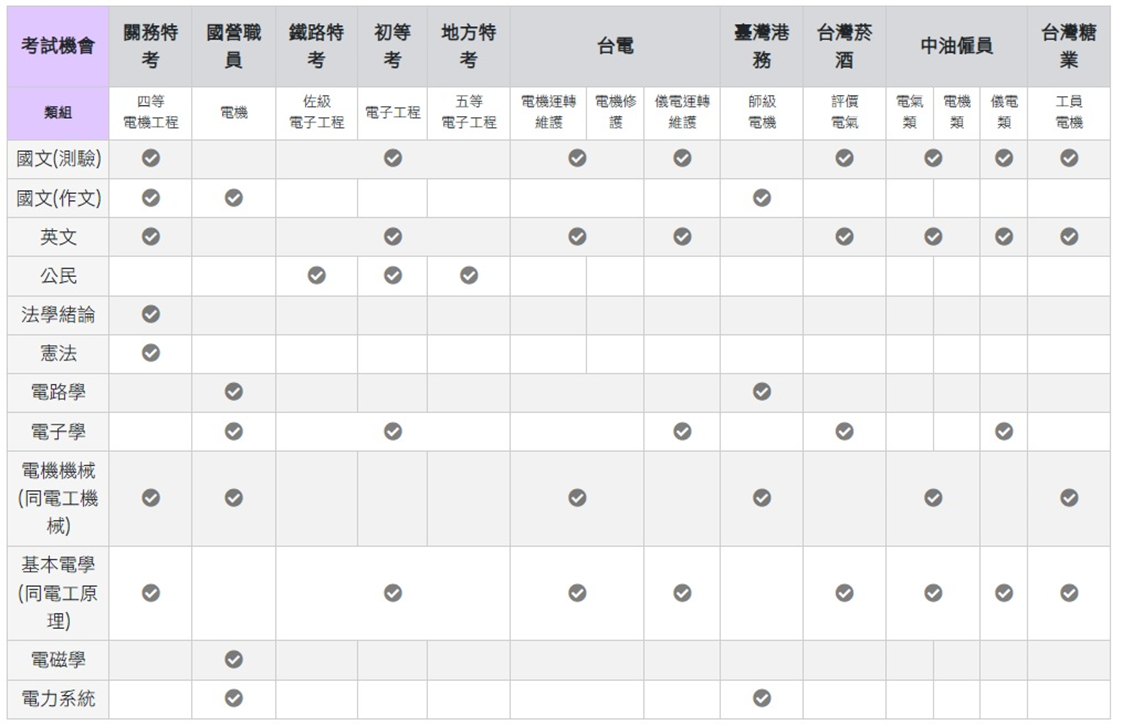Click the 電機機械(同電工機械) row label
The width and height of the screenshot is (1122, 725).
[x=58, y=498]
